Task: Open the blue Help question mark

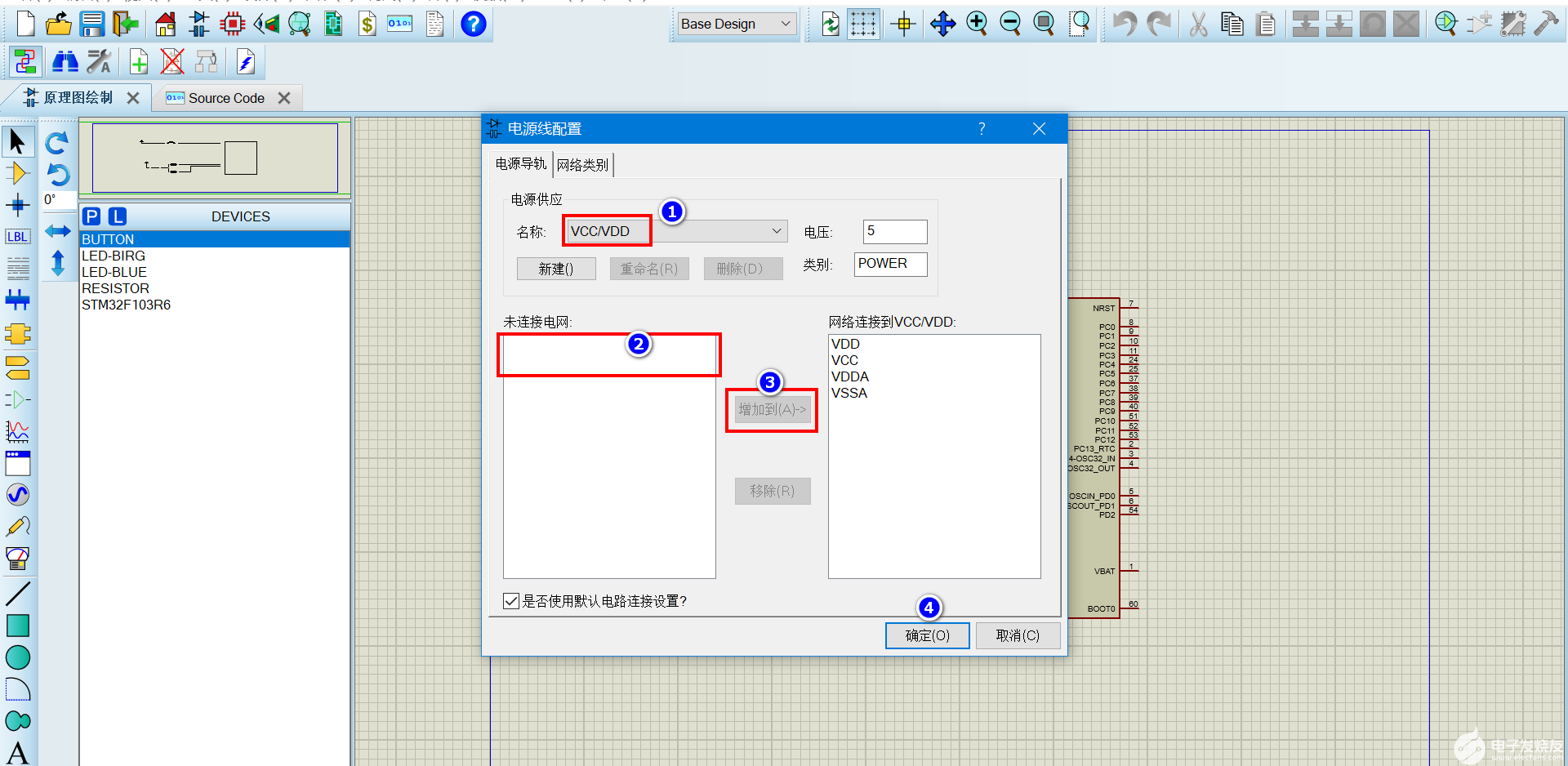Action: pos(474,24)
